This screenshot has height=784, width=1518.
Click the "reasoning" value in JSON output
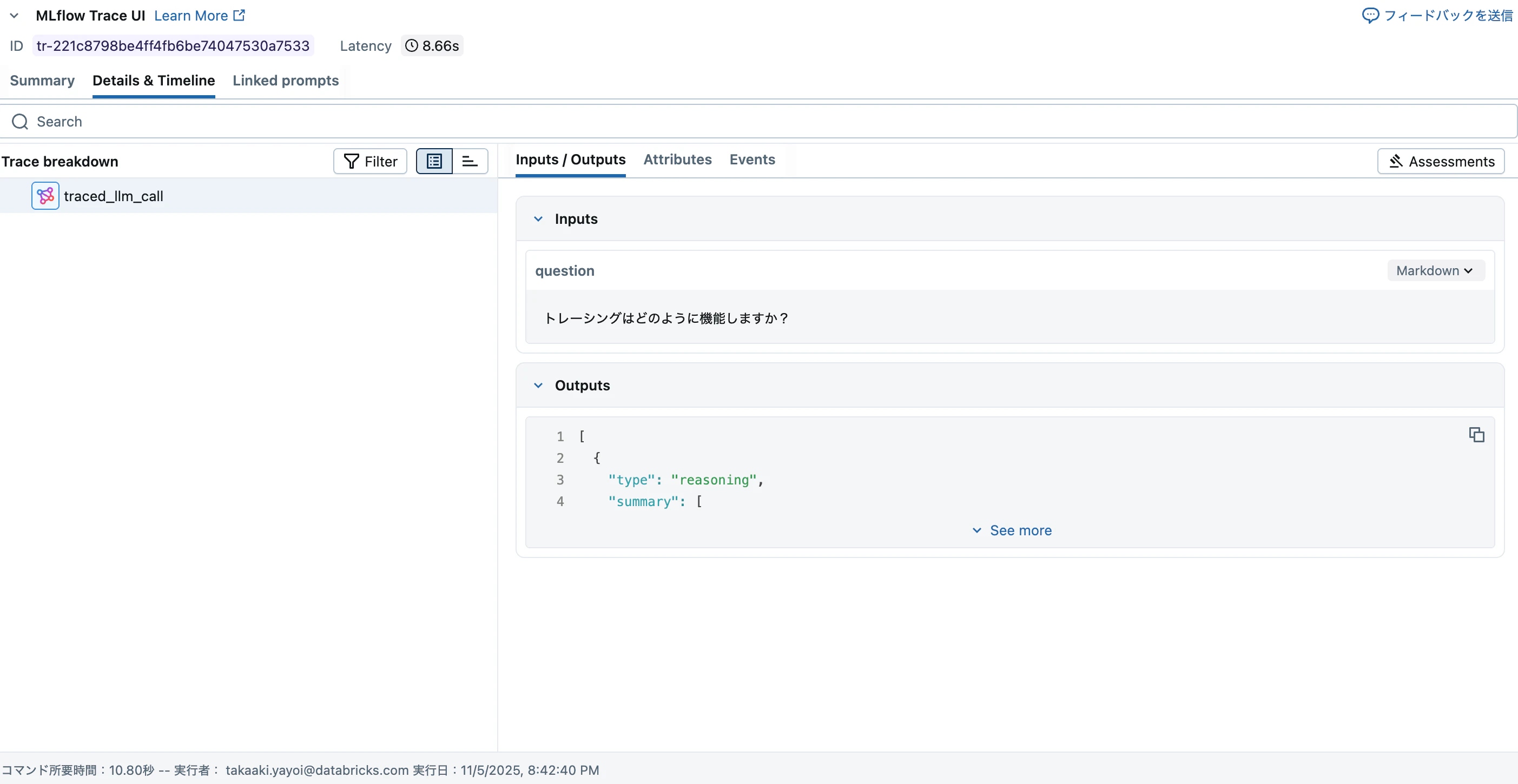point(714,480)
